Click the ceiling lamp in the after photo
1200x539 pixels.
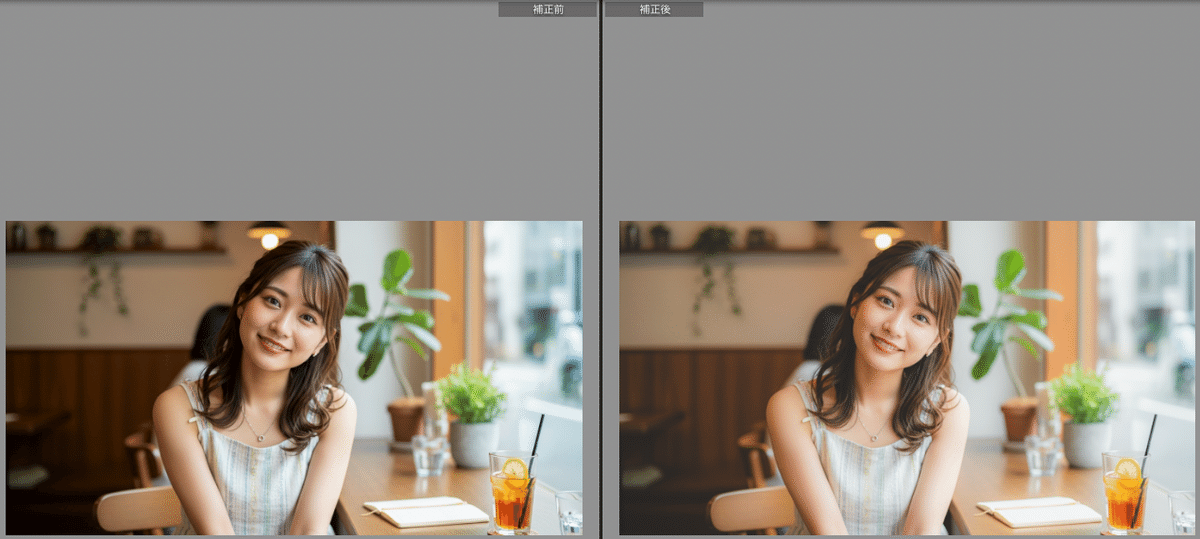pos(882,235)
